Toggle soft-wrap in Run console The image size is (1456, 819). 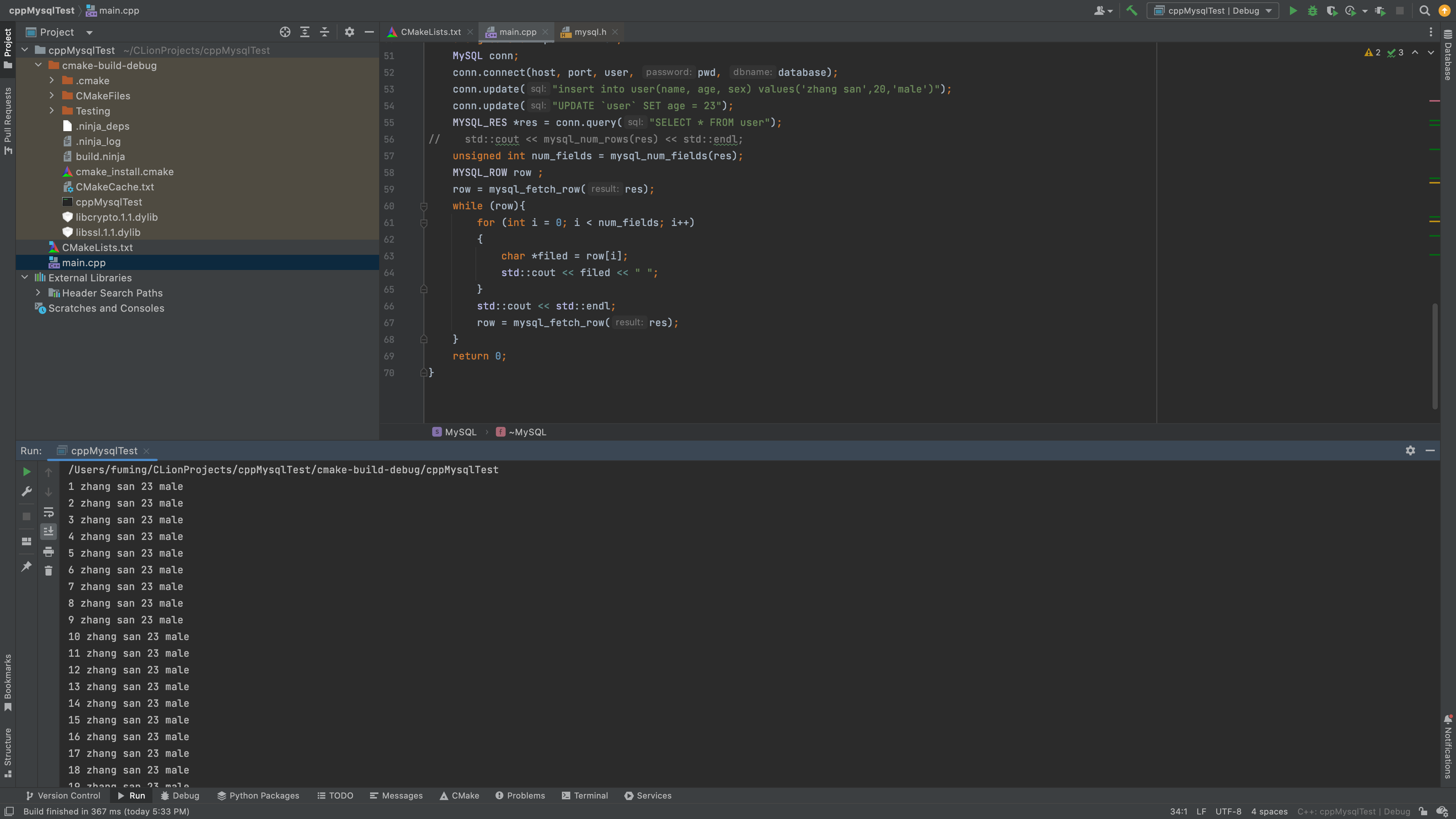pyautogui.click(x=49, y=512)
